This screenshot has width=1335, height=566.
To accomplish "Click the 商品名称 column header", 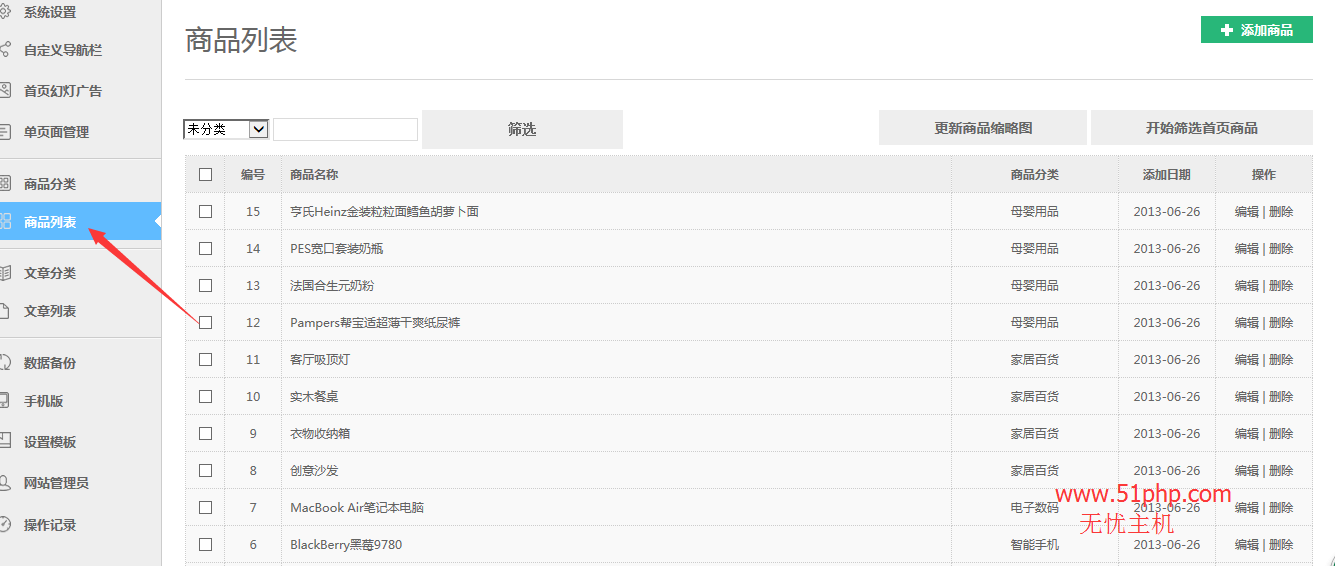I will (x=314, y=174).
